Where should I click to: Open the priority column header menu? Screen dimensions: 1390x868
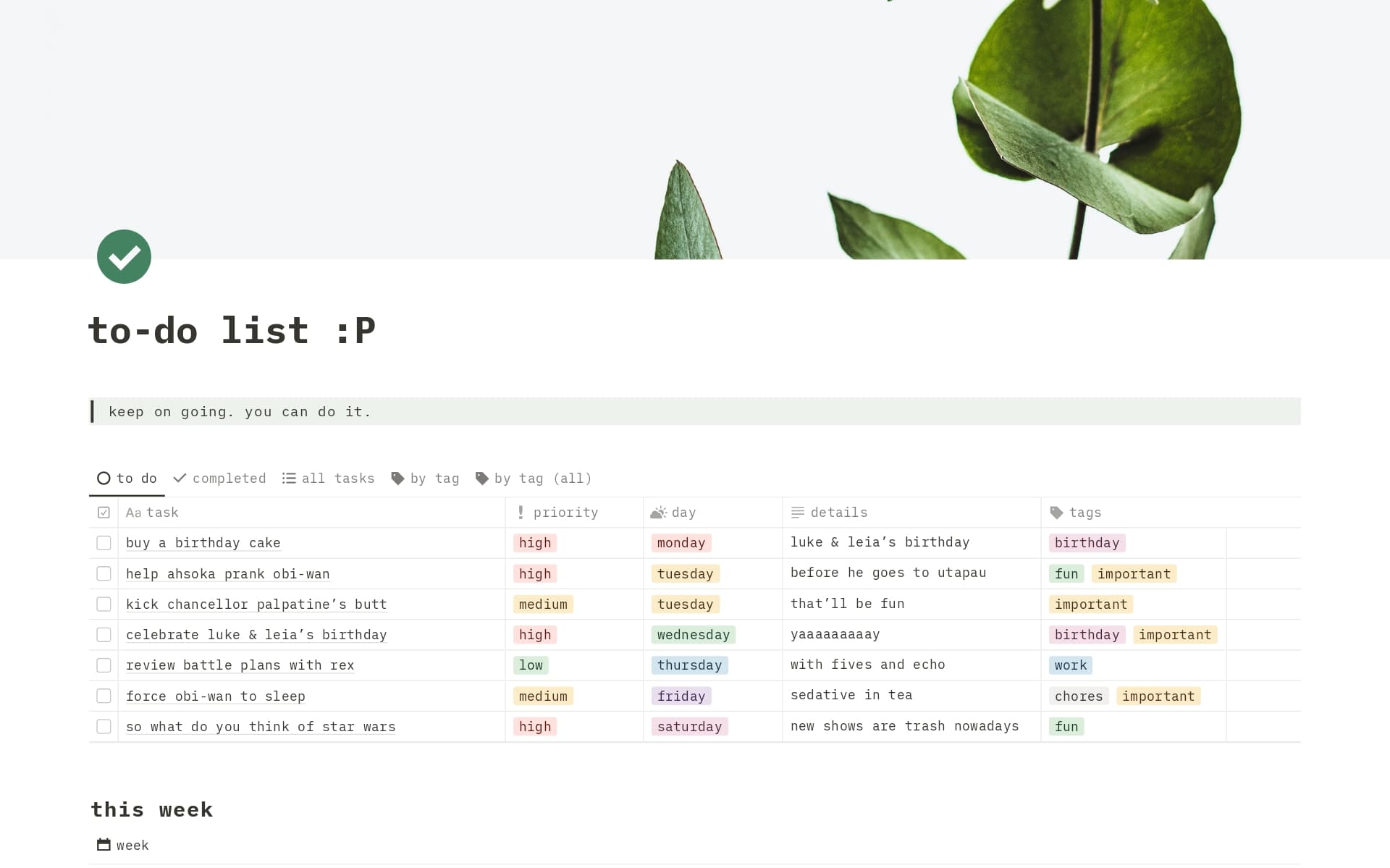click(565, 512)
